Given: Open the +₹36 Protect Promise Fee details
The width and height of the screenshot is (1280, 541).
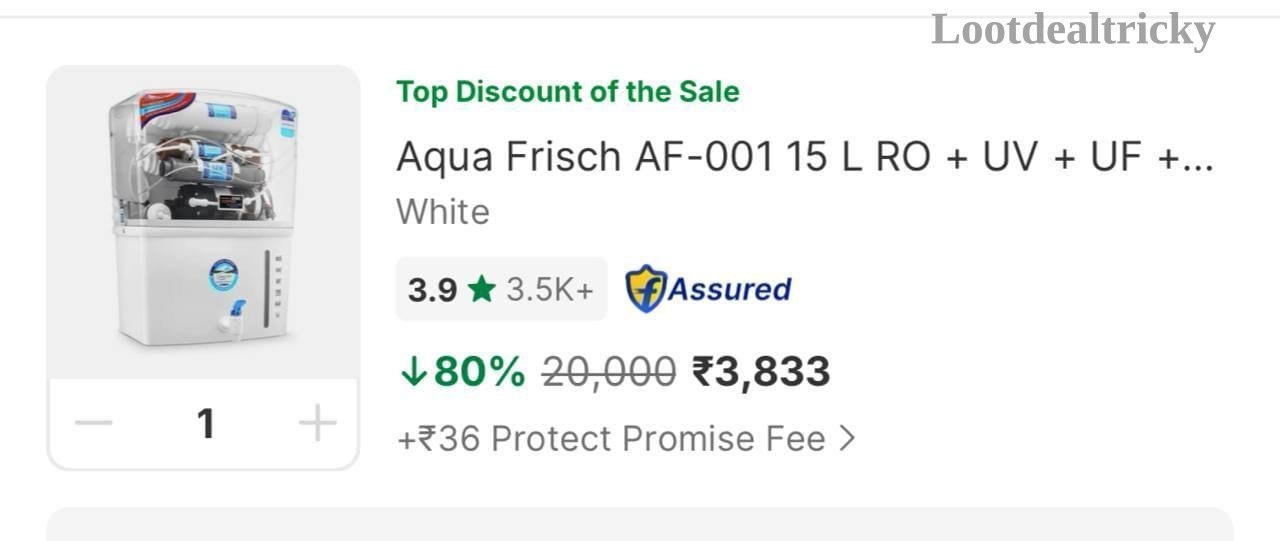Looking at the screenshot, I should click(626, 439).
